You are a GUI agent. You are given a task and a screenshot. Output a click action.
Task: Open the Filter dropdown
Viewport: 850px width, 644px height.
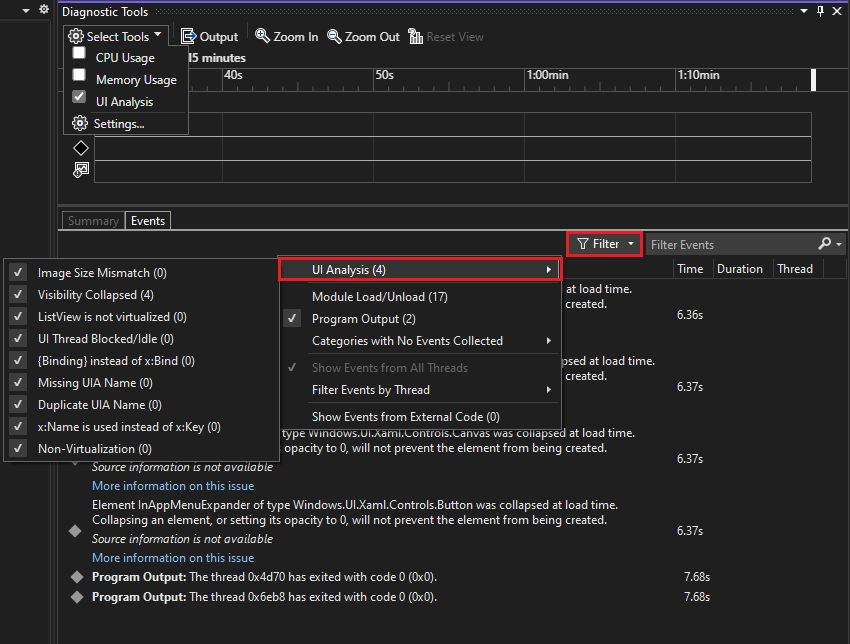click(x=604, y=243)
